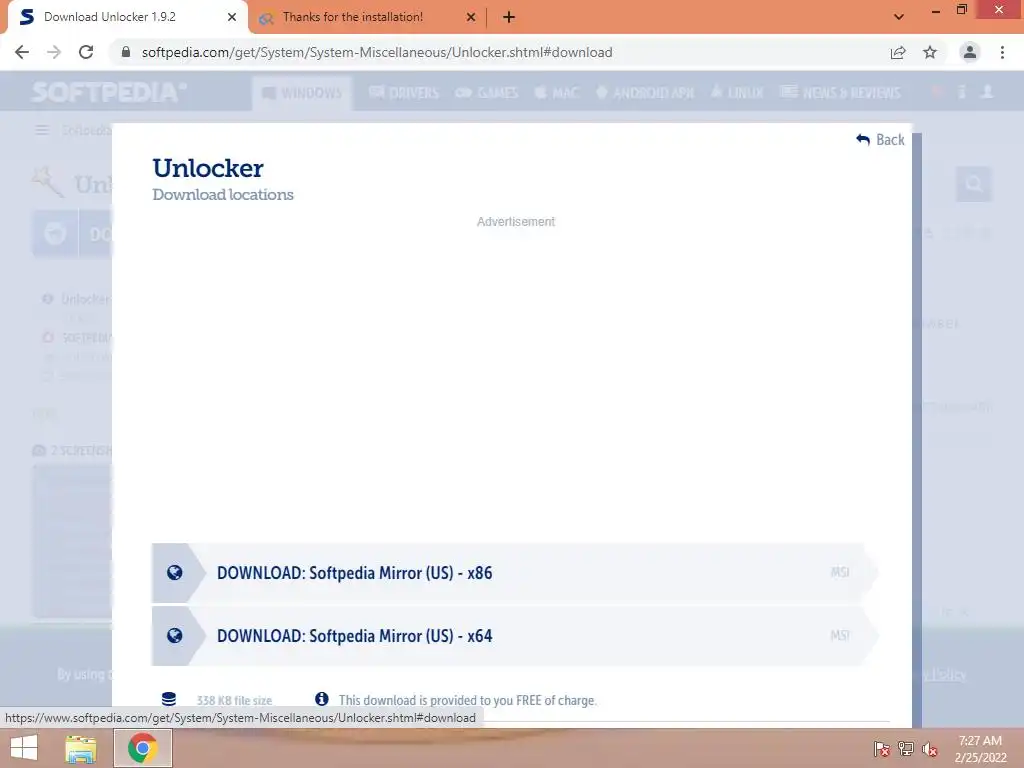Click globe icon beside x64 mirror
Image resolution: width=1024 pixels, height=768 pixels.
click(x=174, y=636)
